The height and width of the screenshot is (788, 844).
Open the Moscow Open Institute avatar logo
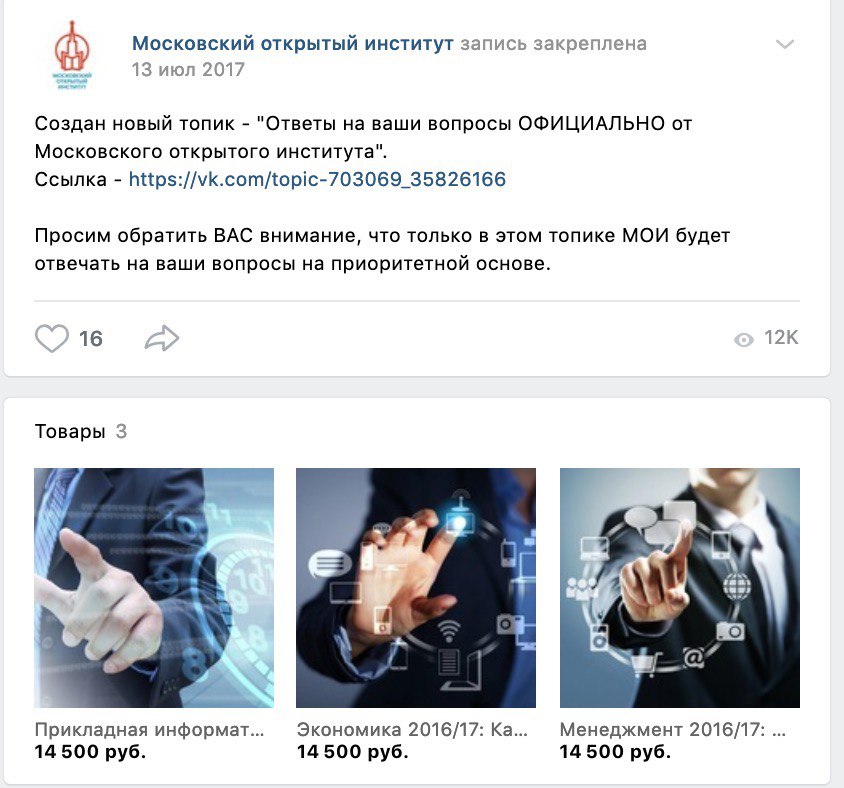[x=72, y=55]
